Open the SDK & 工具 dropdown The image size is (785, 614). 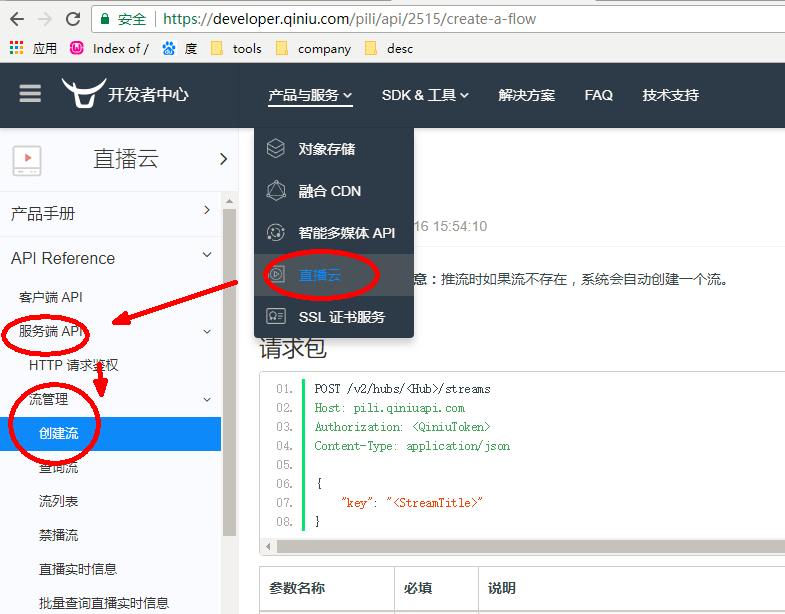425,95
